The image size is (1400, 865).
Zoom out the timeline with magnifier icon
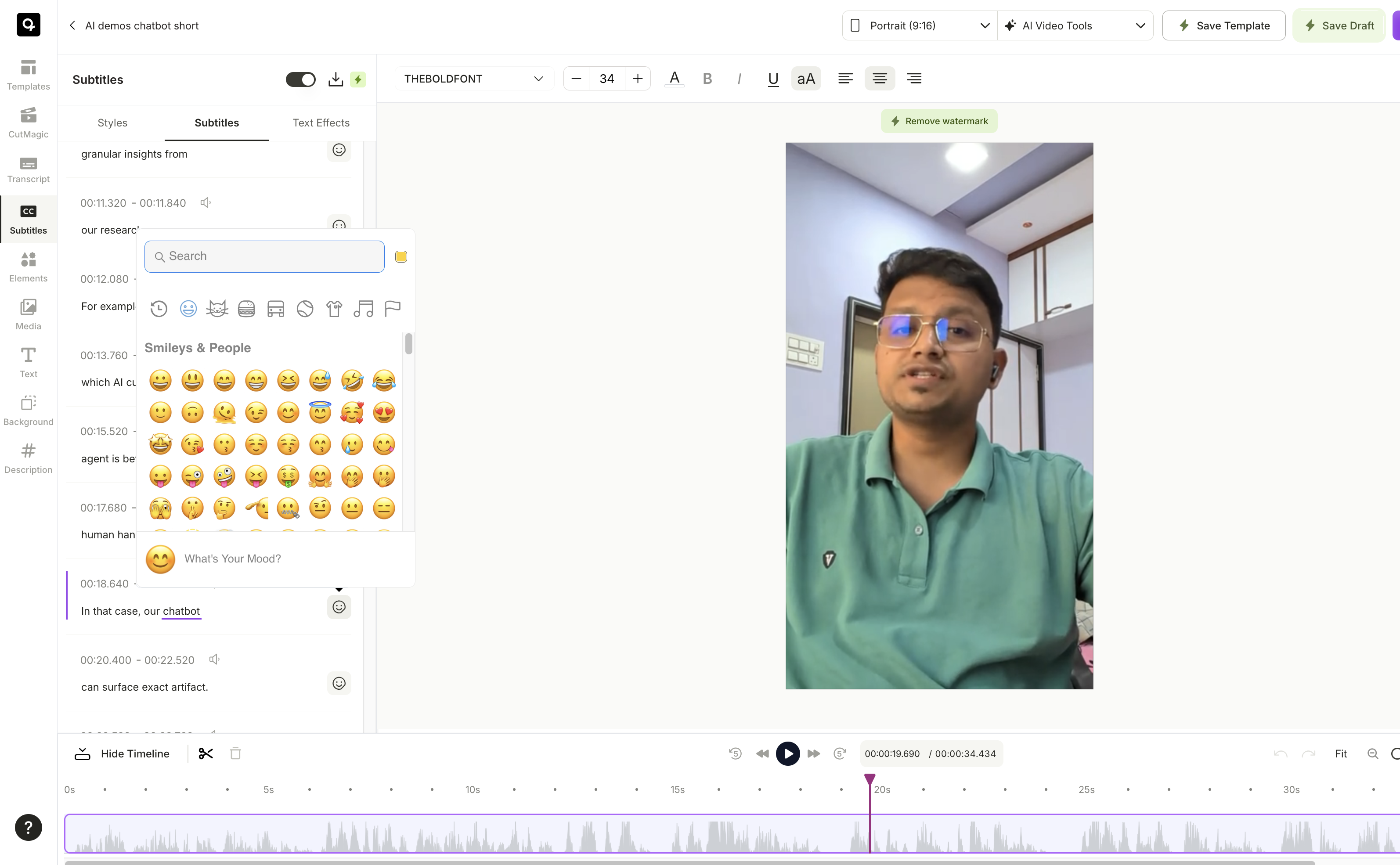coord(1372,753)
